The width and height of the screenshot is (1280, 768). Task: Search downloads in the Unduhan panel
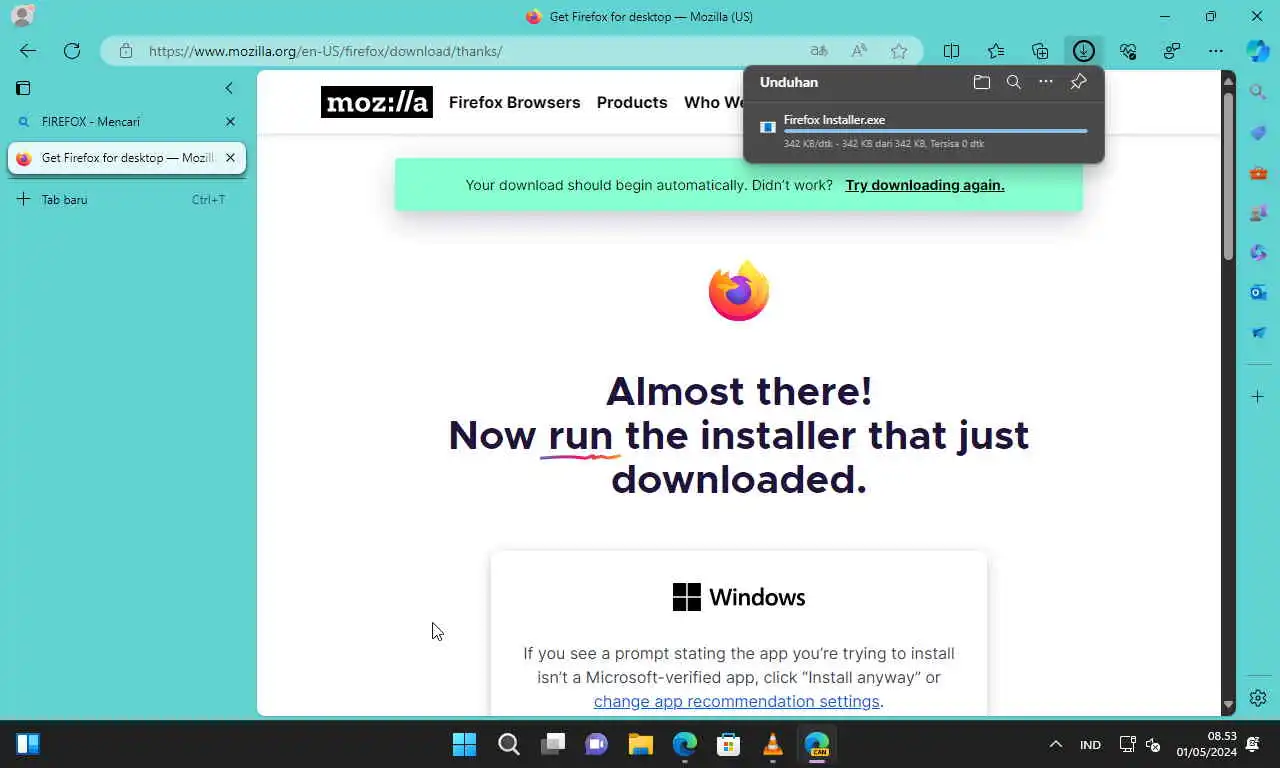[x=1014, y=82]
